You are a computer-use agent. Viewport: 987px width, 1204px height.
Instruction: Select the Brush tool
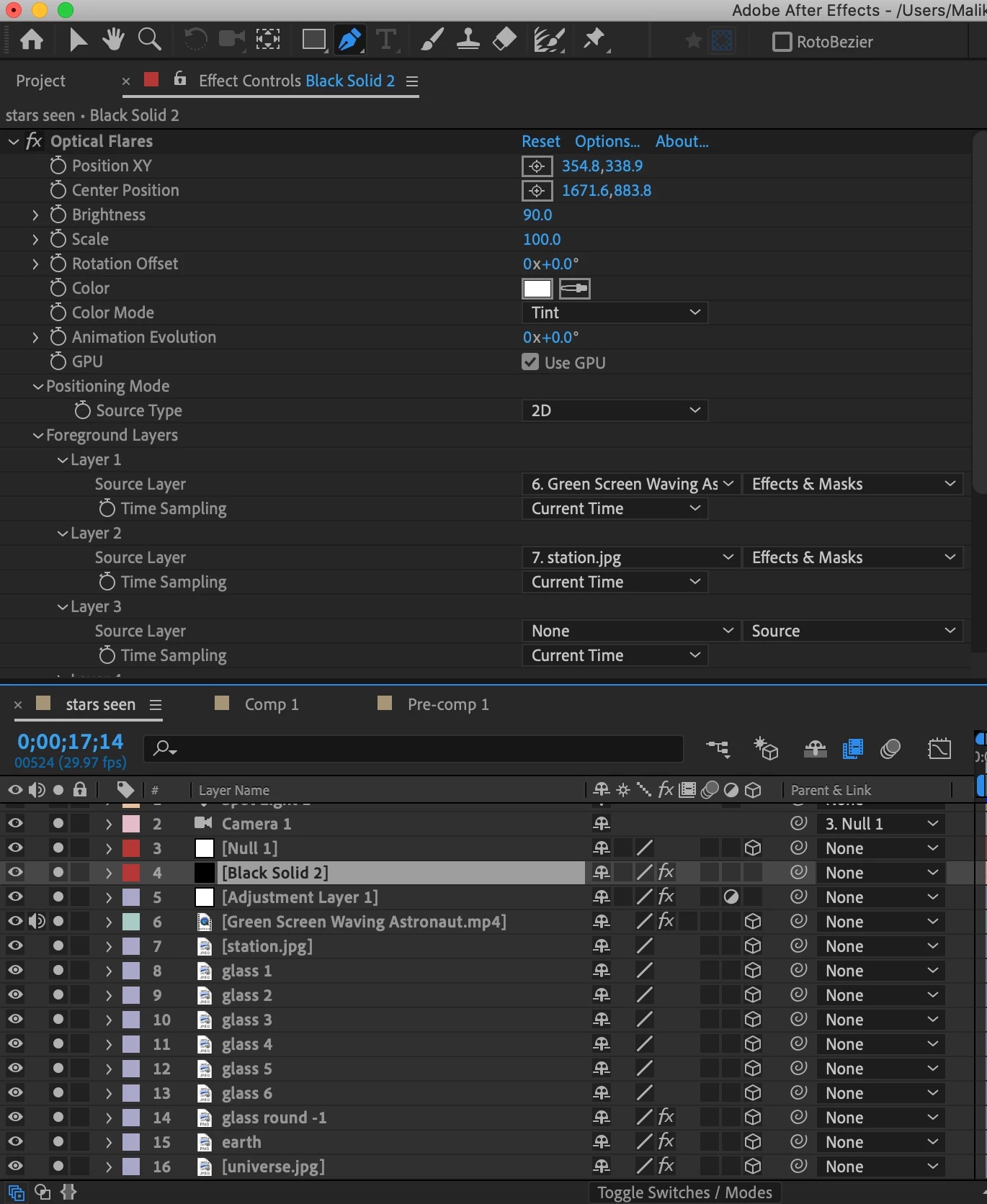pos(432,40)
